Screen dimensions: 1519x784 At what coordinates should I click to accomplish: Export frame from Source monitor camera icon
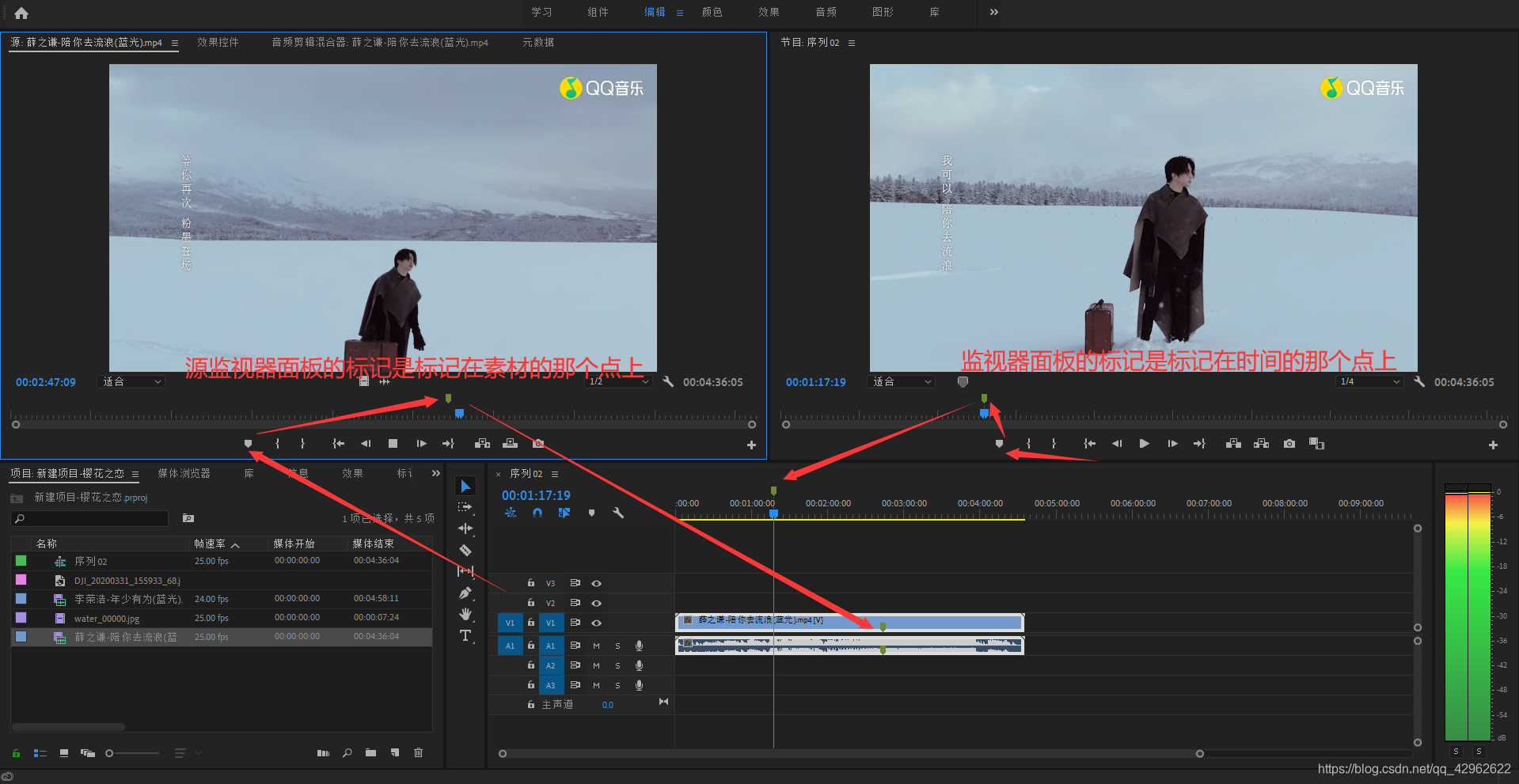coord(538,444)
